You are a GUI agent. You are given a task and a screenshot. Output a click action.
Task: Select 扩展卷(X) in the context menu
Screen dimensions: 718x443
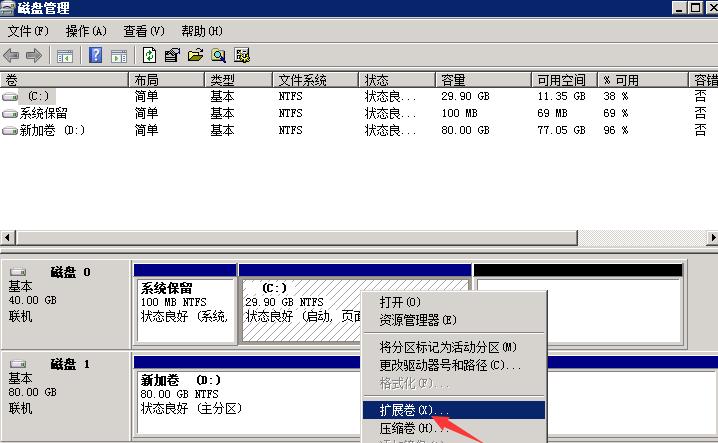coord(454,410)
